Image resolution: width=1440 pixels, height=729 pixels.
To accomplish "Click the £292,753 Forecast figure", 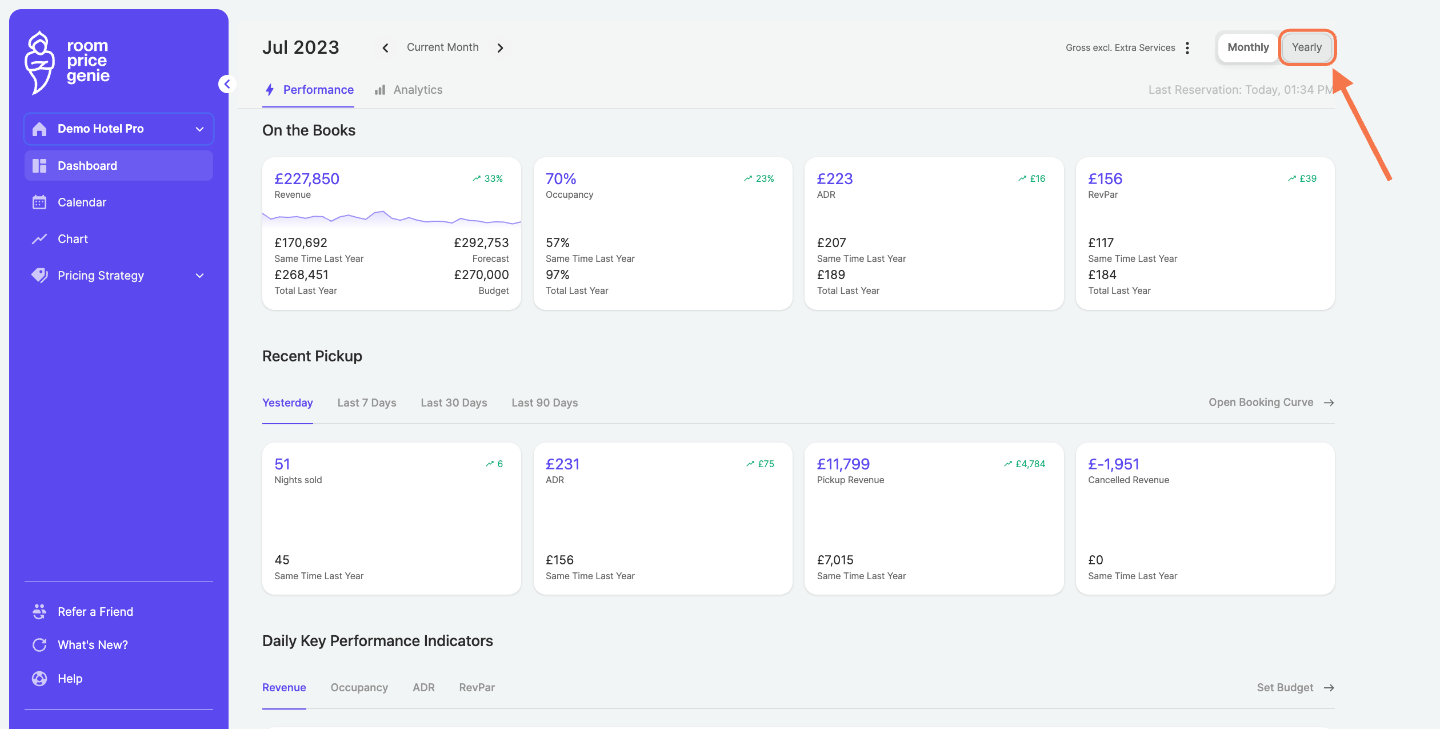I will 481,243.
